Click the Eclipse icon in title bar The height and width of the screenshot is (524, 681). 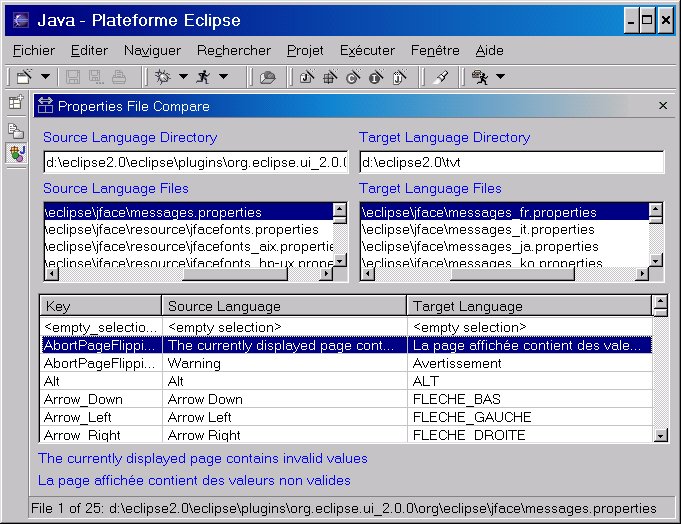[x=20, y=20]
